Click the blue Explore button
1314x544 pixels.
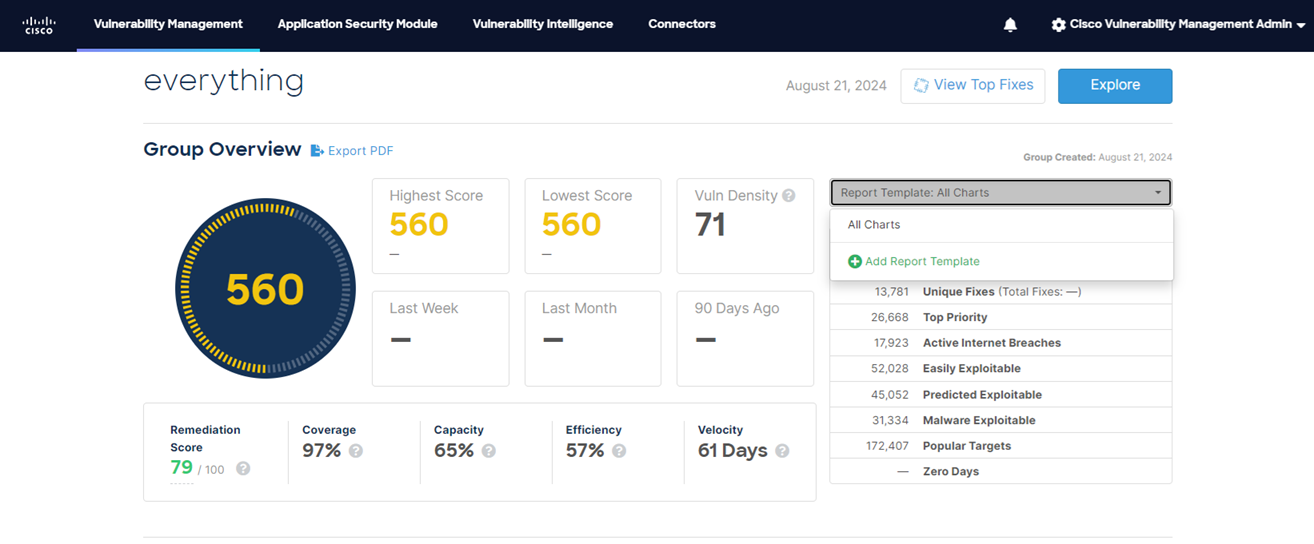[1115, 86]
